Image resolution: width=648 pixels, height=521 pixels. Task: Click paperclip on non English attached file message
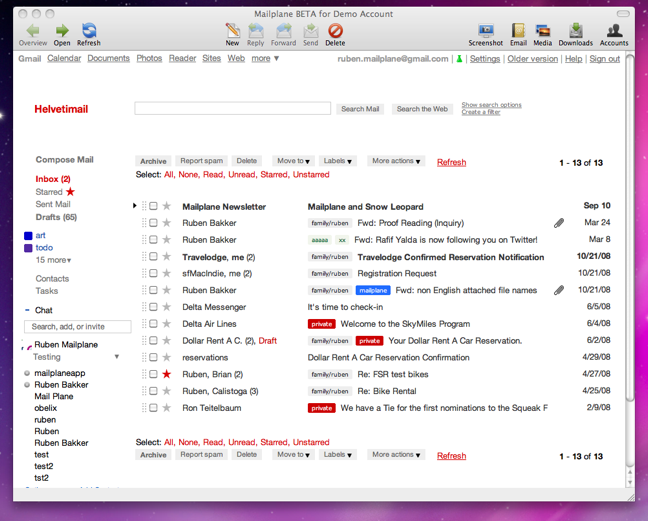click(559, 290)
